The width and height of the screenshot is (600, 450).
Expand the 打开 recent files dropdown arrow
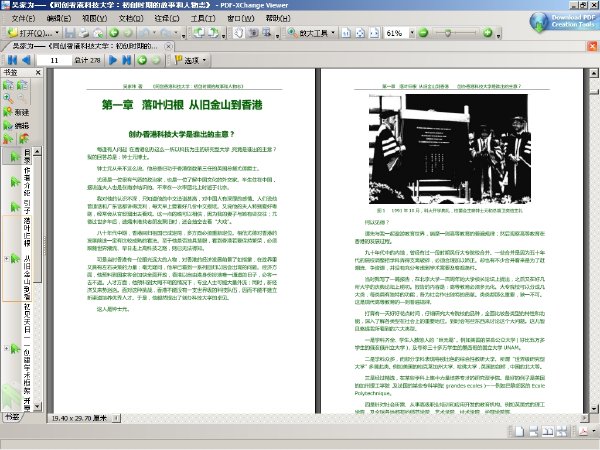(57, 33)
